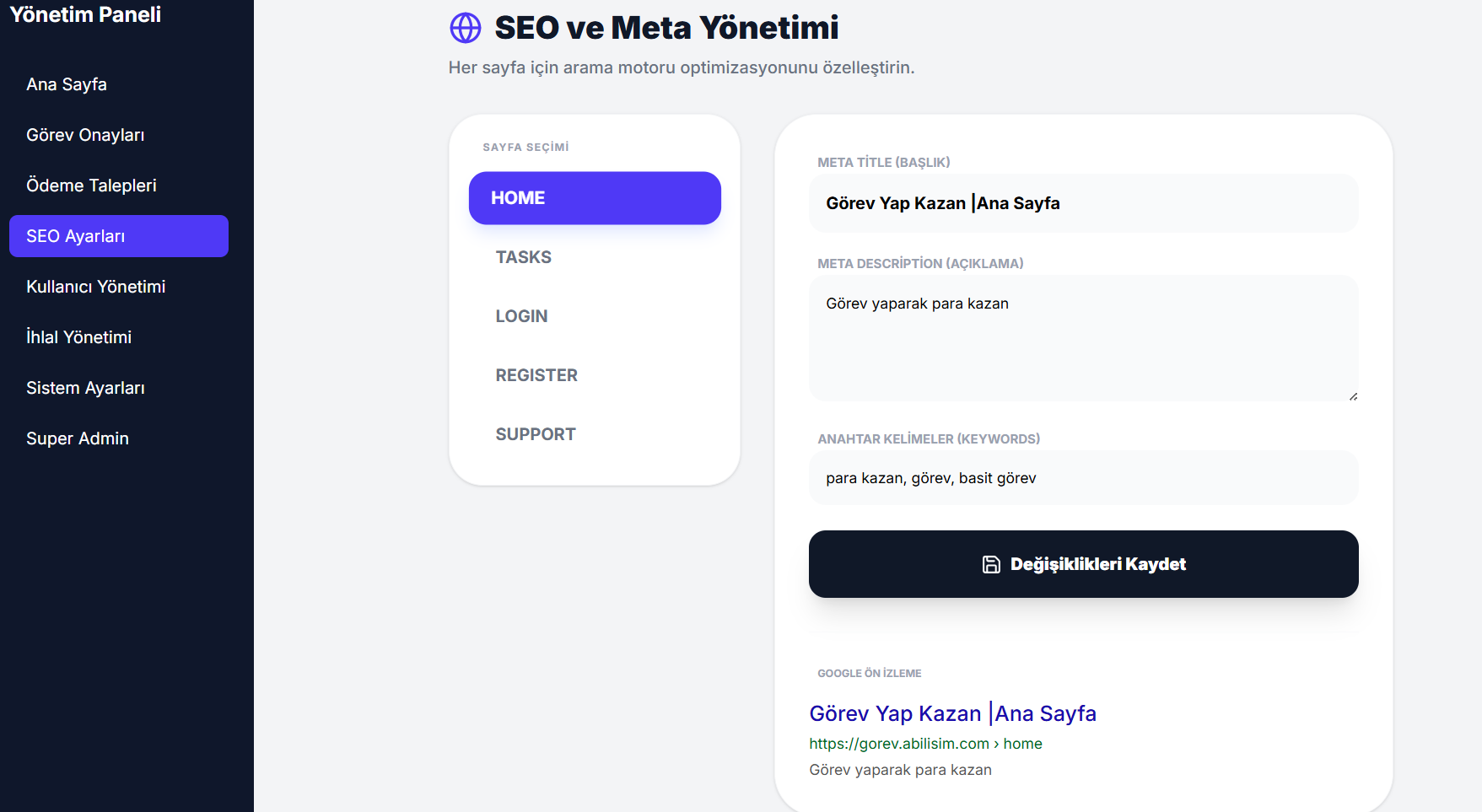Choose the LOGIN page tab
Screen dimensions: 1482x812
coord(522,316)
